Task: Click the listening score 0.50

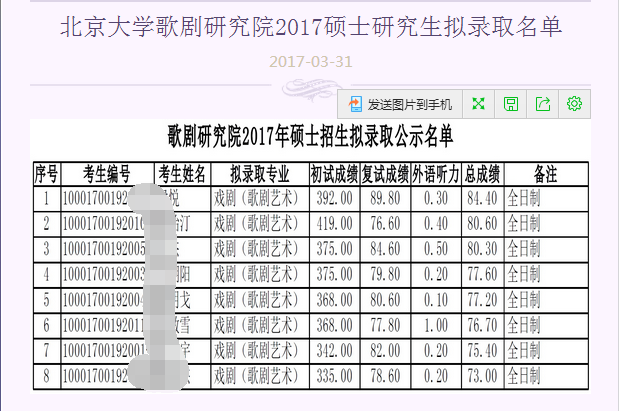Action: tap(436, 249)
